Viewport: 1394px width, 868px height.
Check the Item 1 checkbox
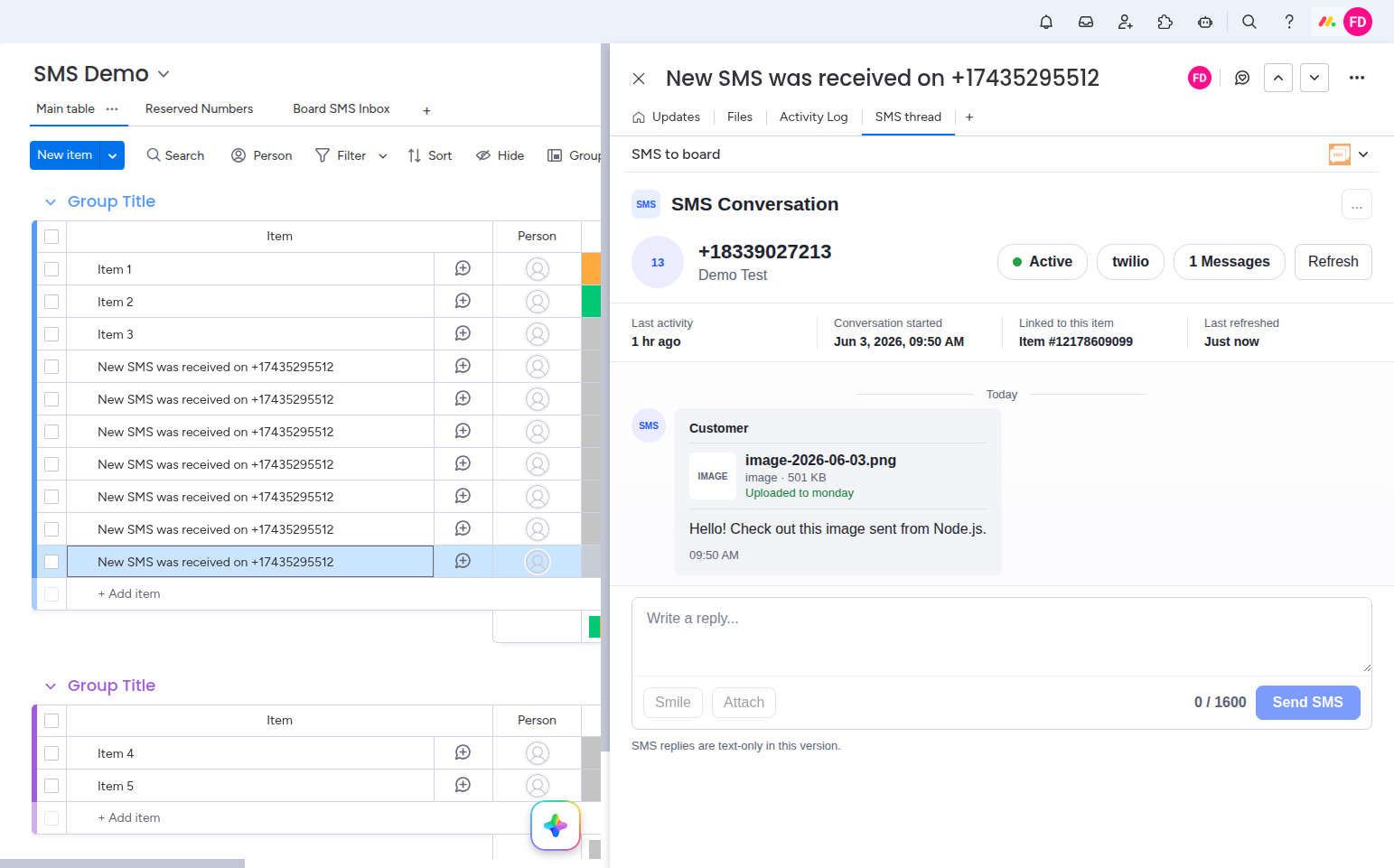[x=51, y=269]
